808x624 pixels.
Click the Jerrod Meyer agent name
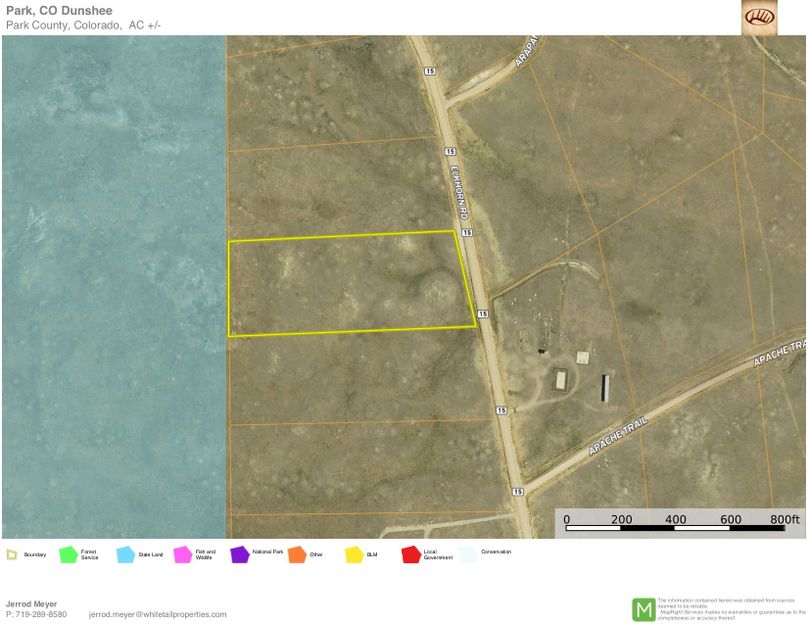32,604
